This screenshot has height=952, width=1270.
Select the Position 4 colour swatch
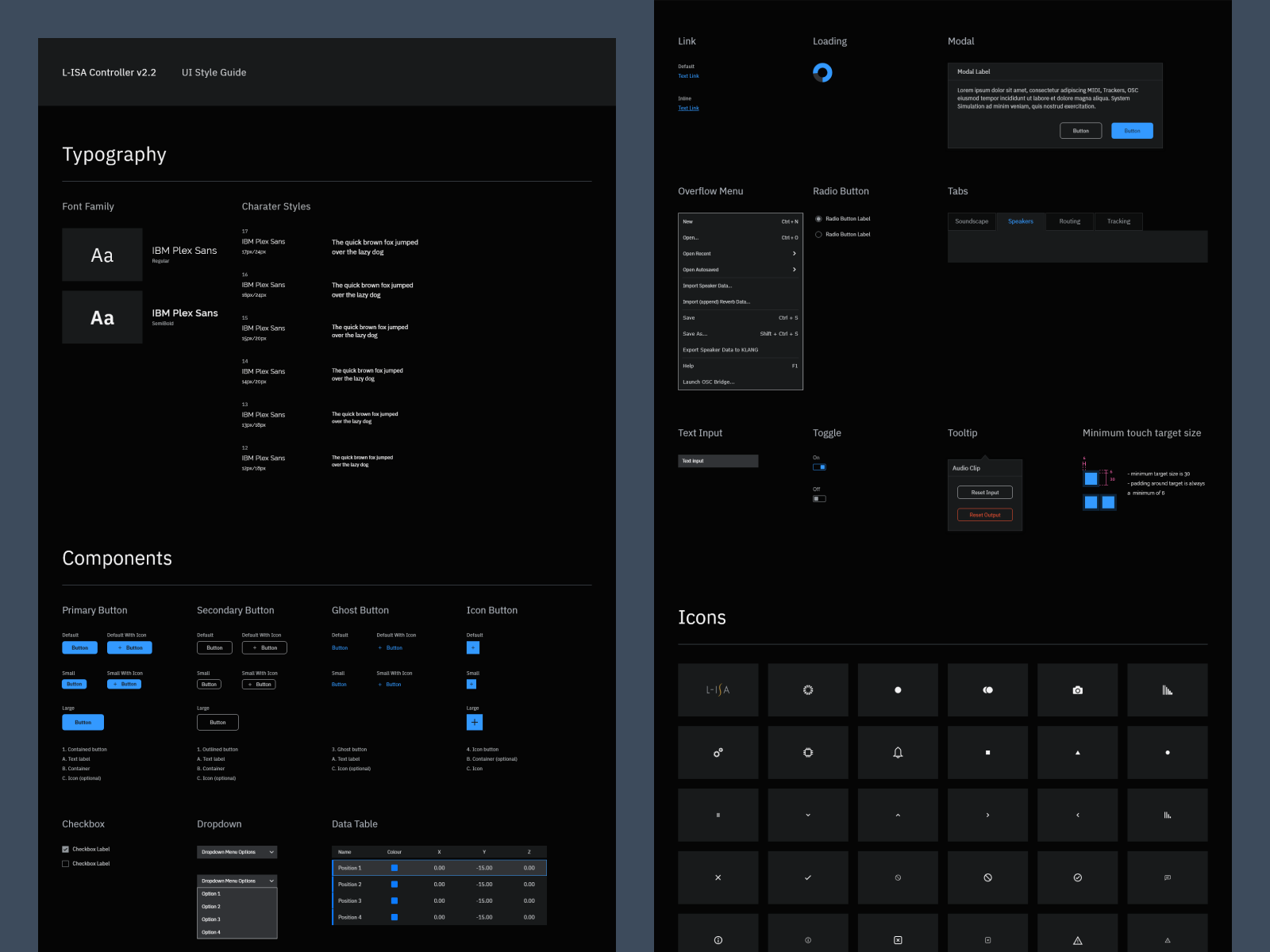coord(394,917)
